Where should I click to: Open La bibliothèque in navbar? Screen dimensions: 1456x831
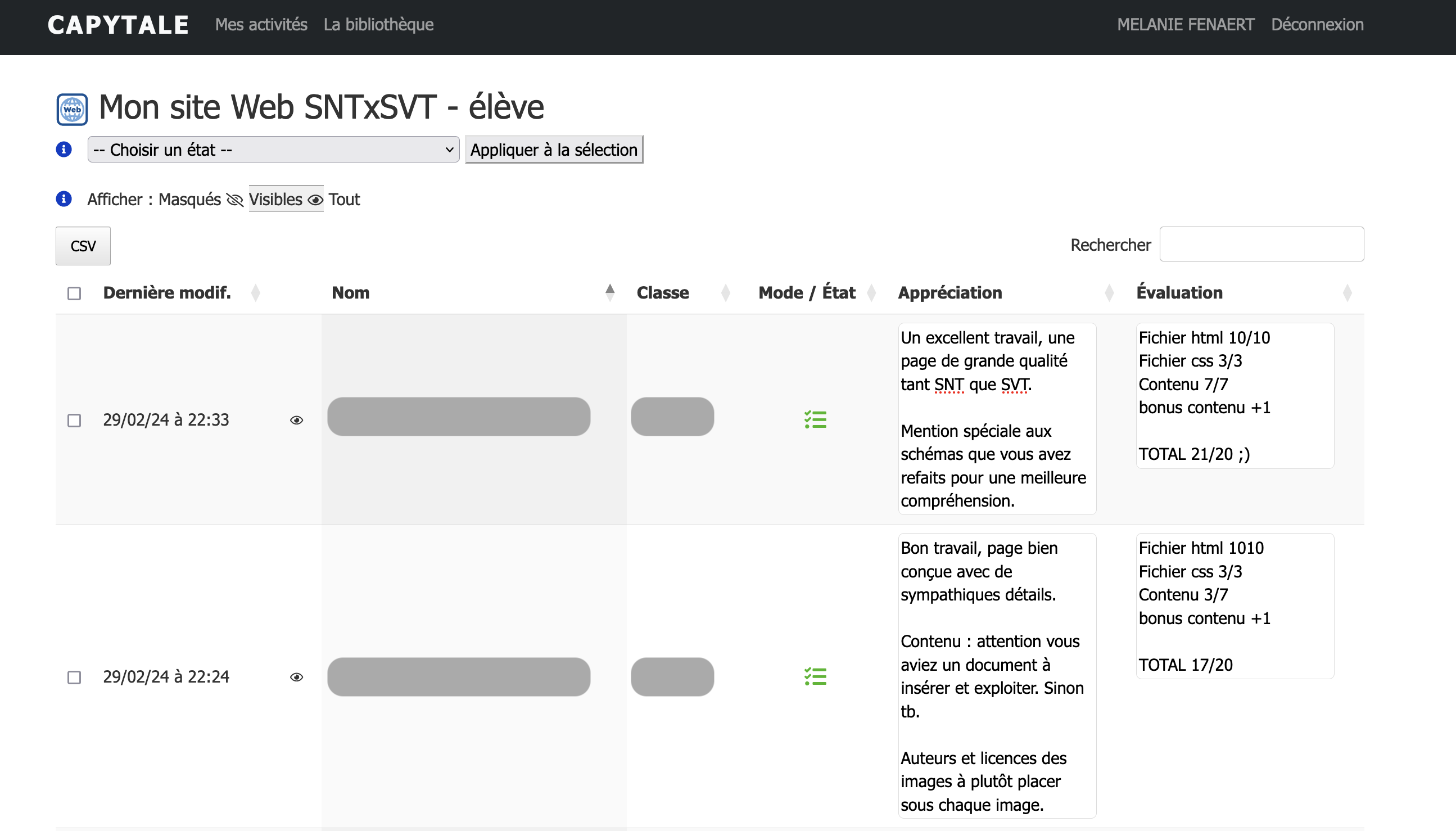(x=378, y=25)
